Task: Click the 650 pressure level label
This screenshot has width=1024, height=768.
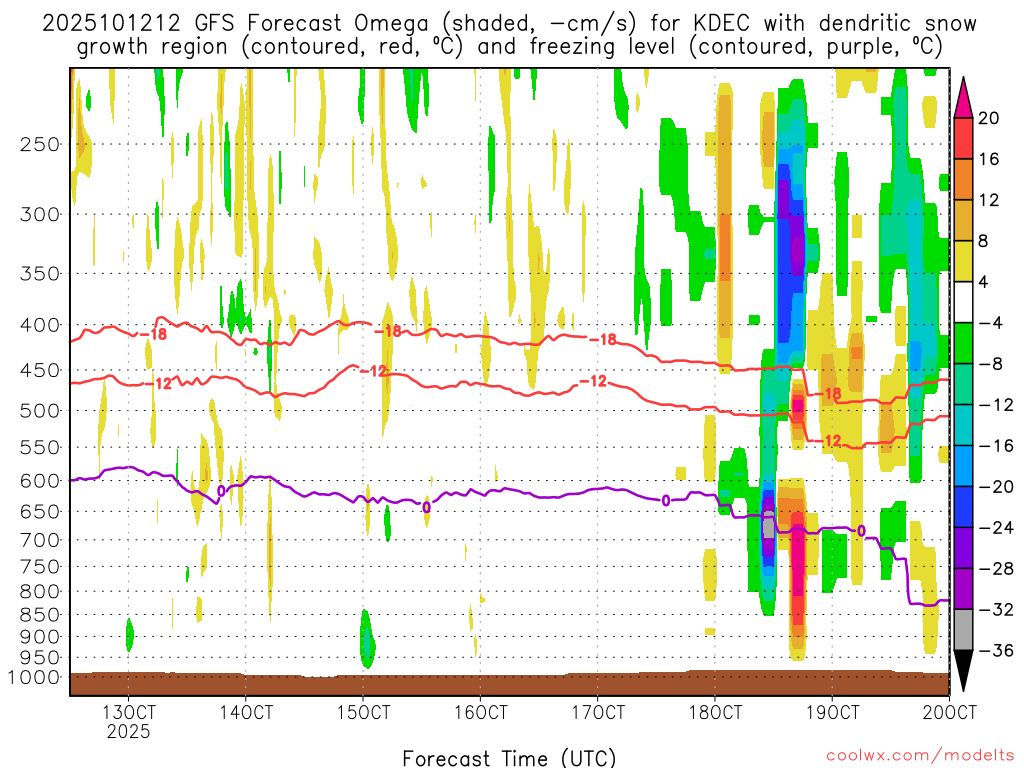Action: [x=40, y=511]
